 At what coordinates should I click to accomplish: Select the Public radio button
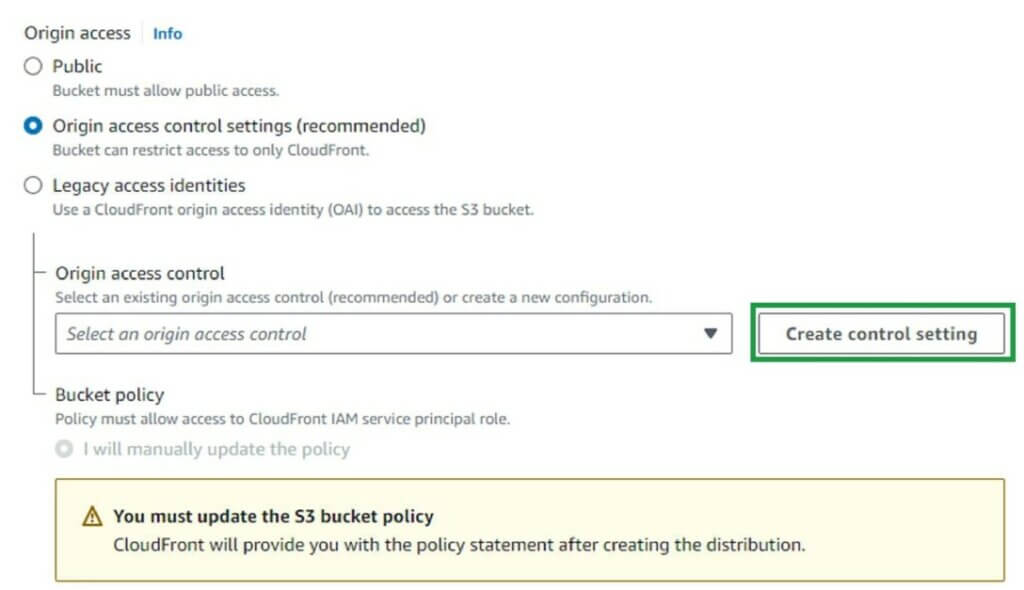pos(34,67)
